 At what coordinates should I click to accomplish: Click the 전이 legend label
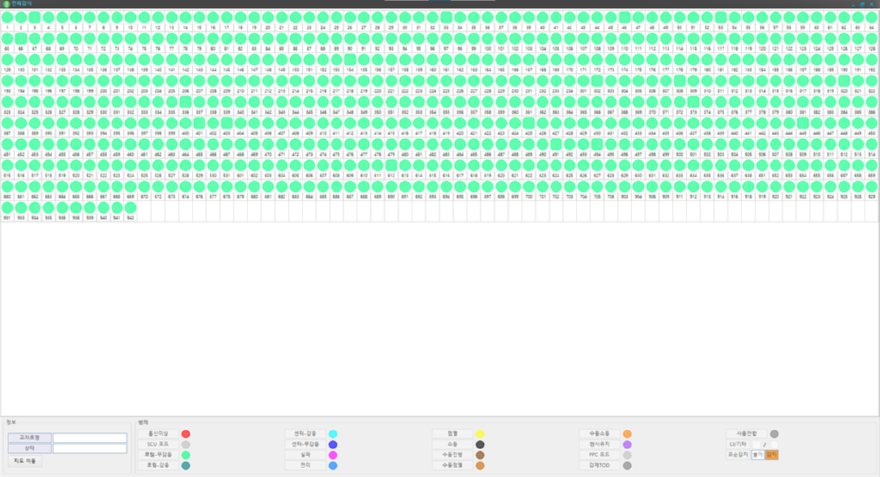(x=305, y=465)
